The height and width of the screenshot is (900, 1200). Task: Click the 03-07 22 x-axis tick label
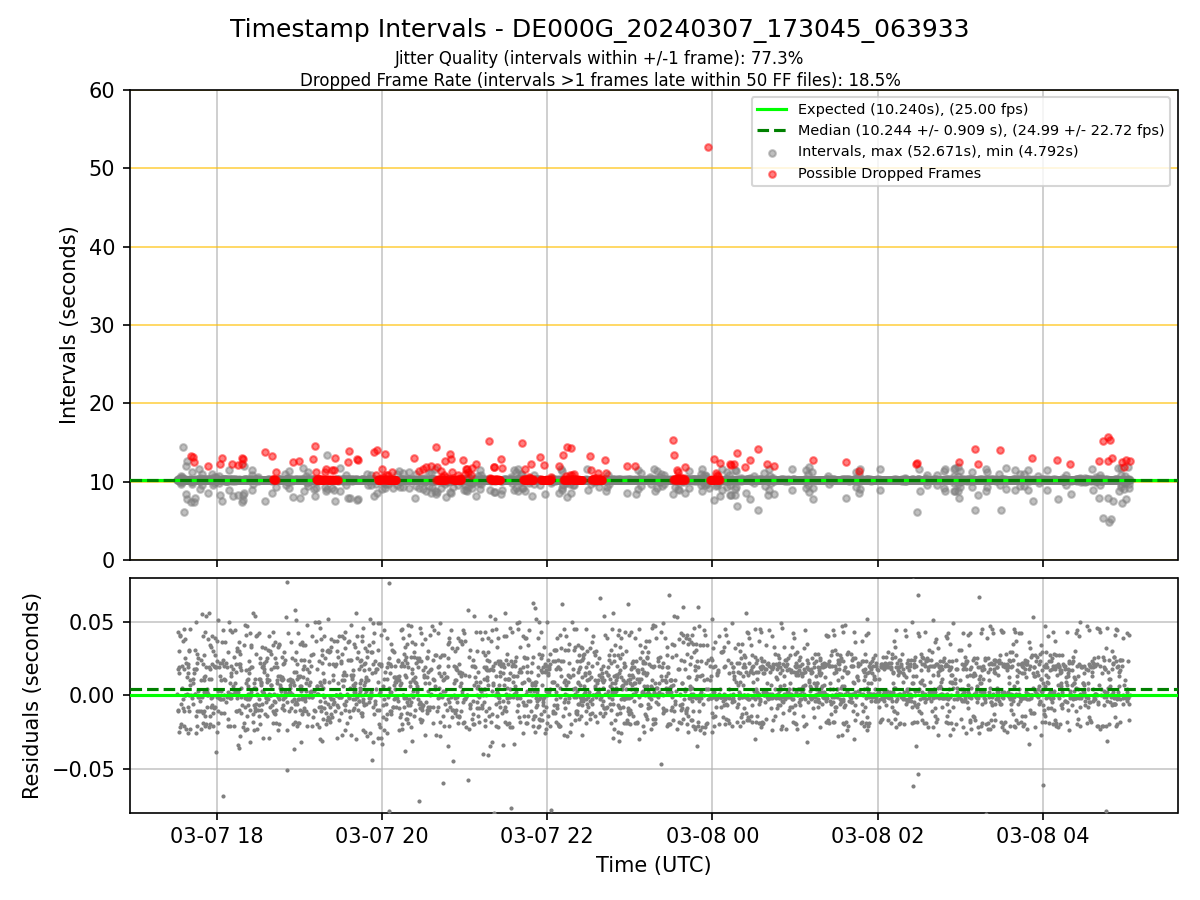547,835
